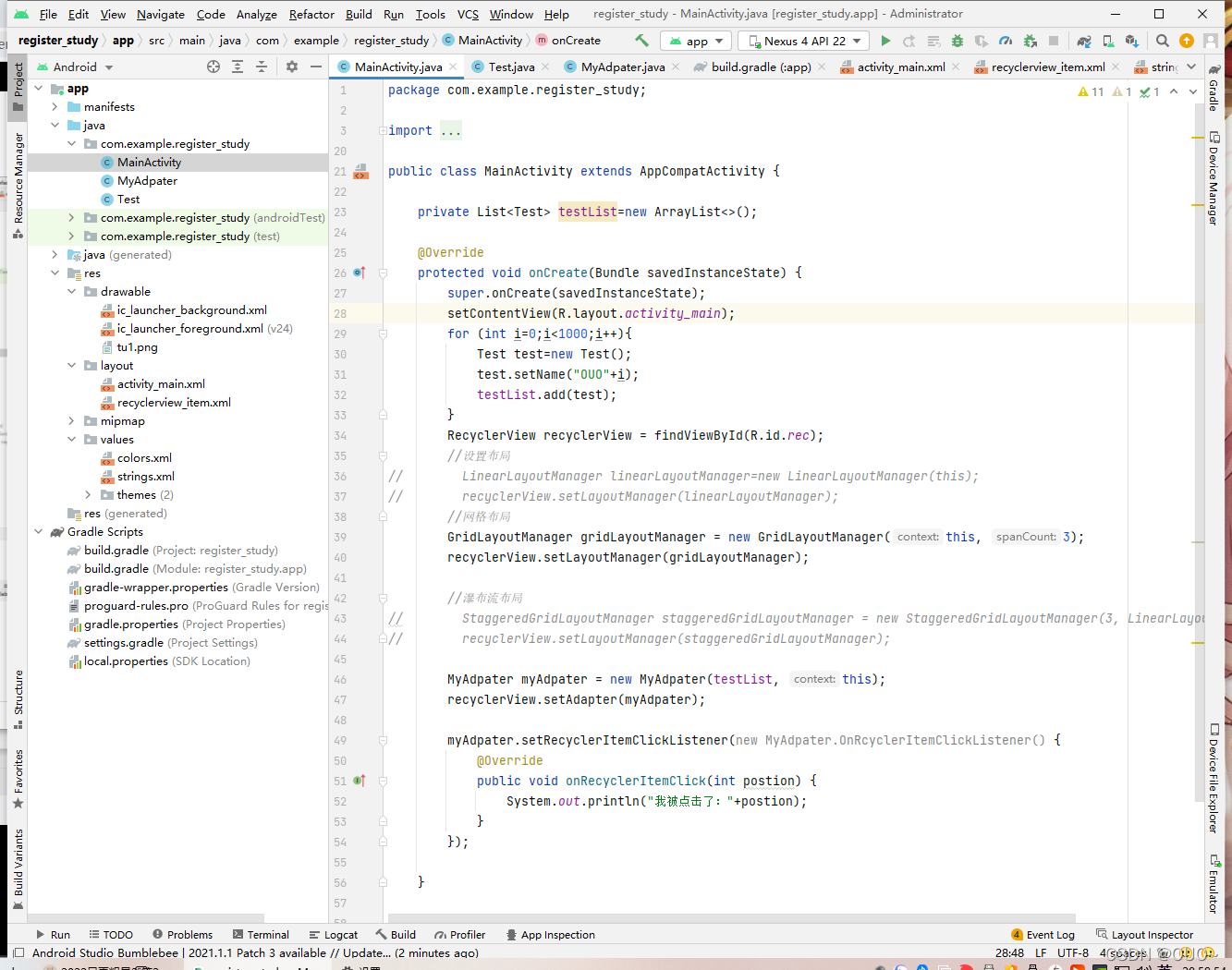Click the override gutter icon on line 26
Screen dimensions: 1232x970
coord(360,273)
